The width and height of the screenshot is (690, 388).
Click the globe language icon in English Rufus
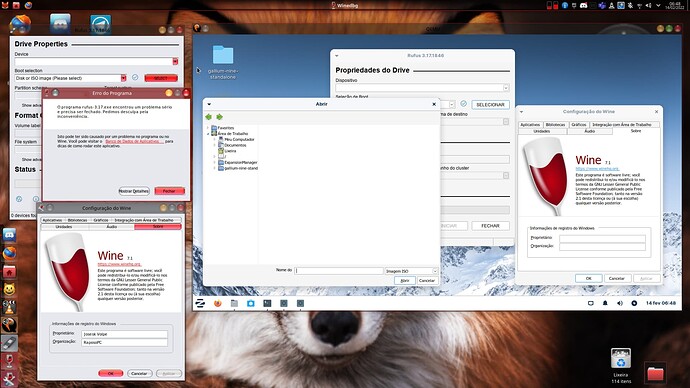(x=19, y=199)
